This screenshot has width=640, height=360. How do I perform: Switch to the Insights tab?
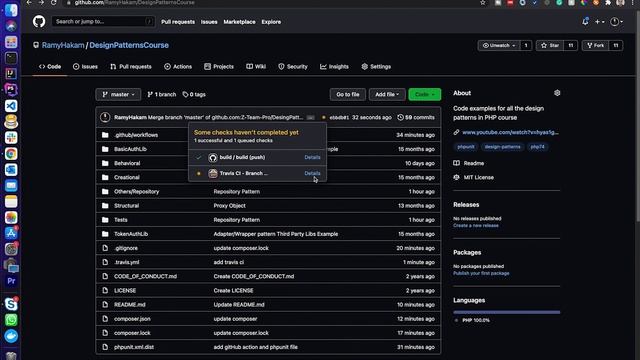point(334,67)
